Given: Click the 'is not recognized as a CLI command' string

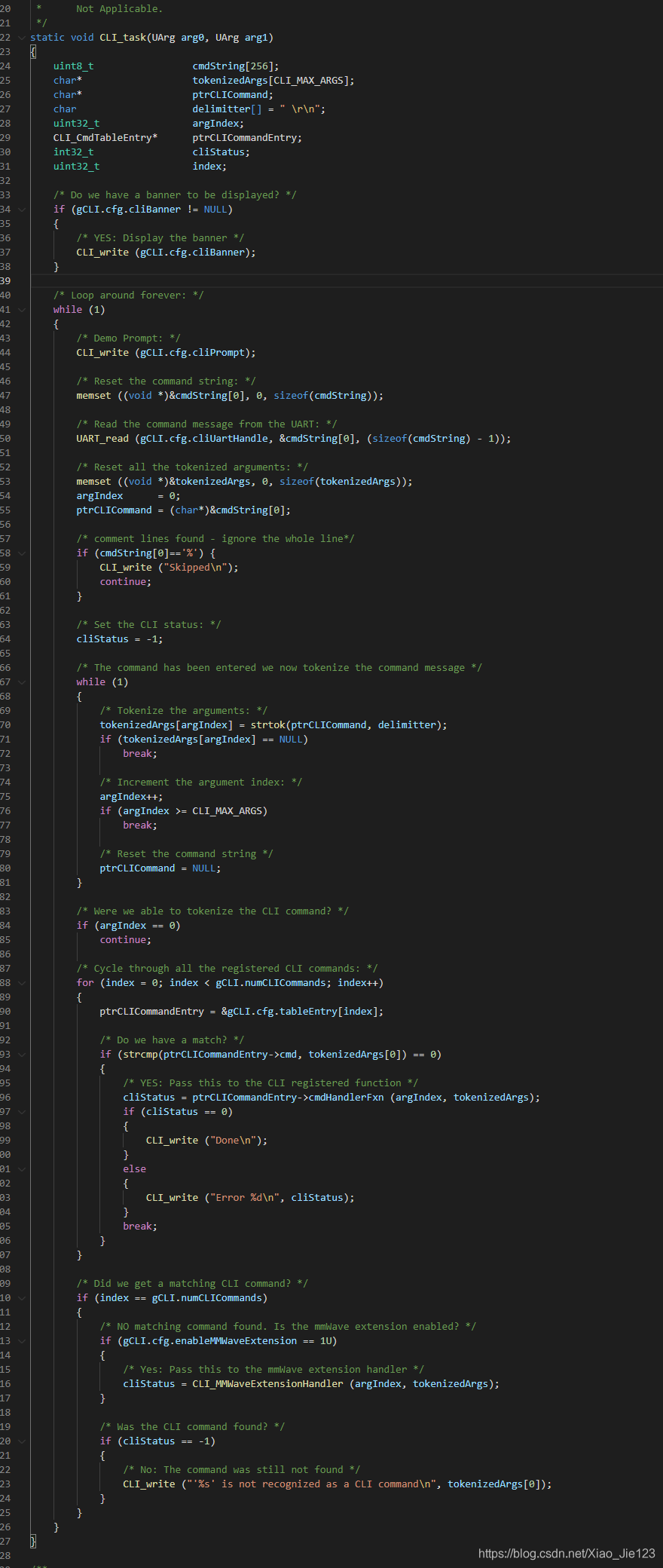Looking at the screenshot, I should (312, 1484).
